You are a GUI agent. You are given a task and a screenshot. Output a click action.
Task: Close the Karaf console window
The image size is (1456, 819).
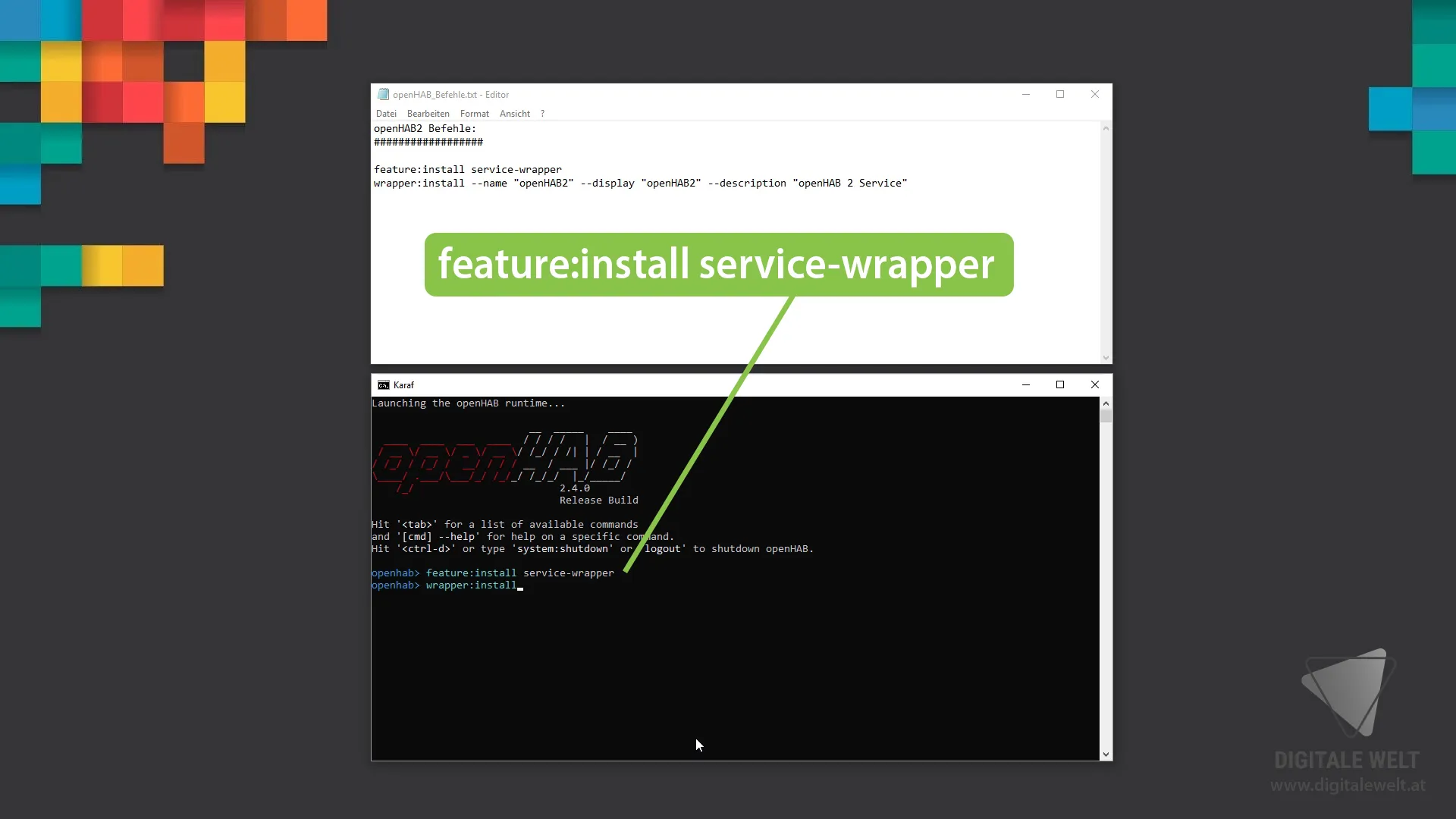tap(1095, 384)
